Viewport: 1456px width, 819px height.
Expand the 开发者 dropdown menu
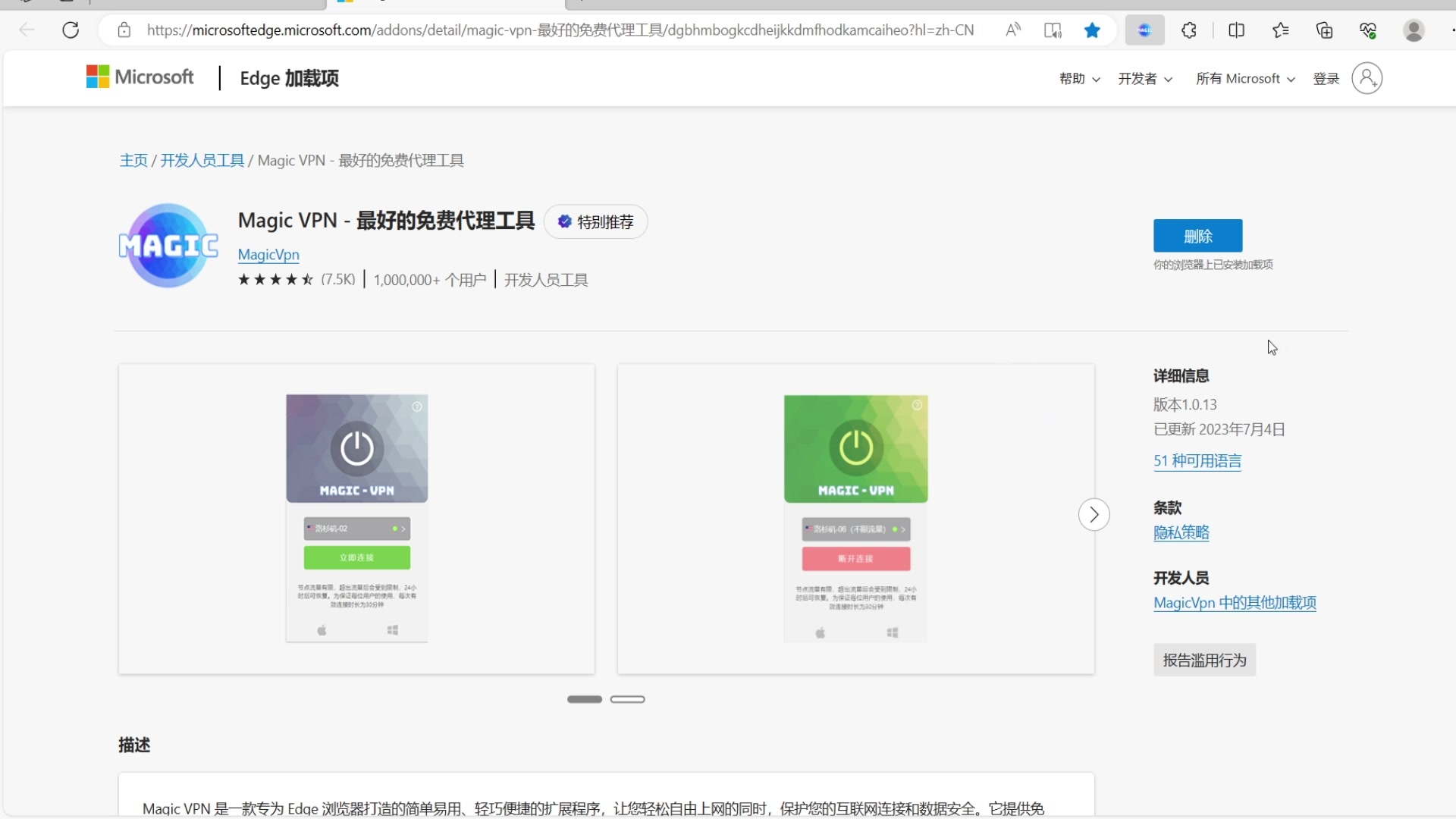pos(1145,79)
